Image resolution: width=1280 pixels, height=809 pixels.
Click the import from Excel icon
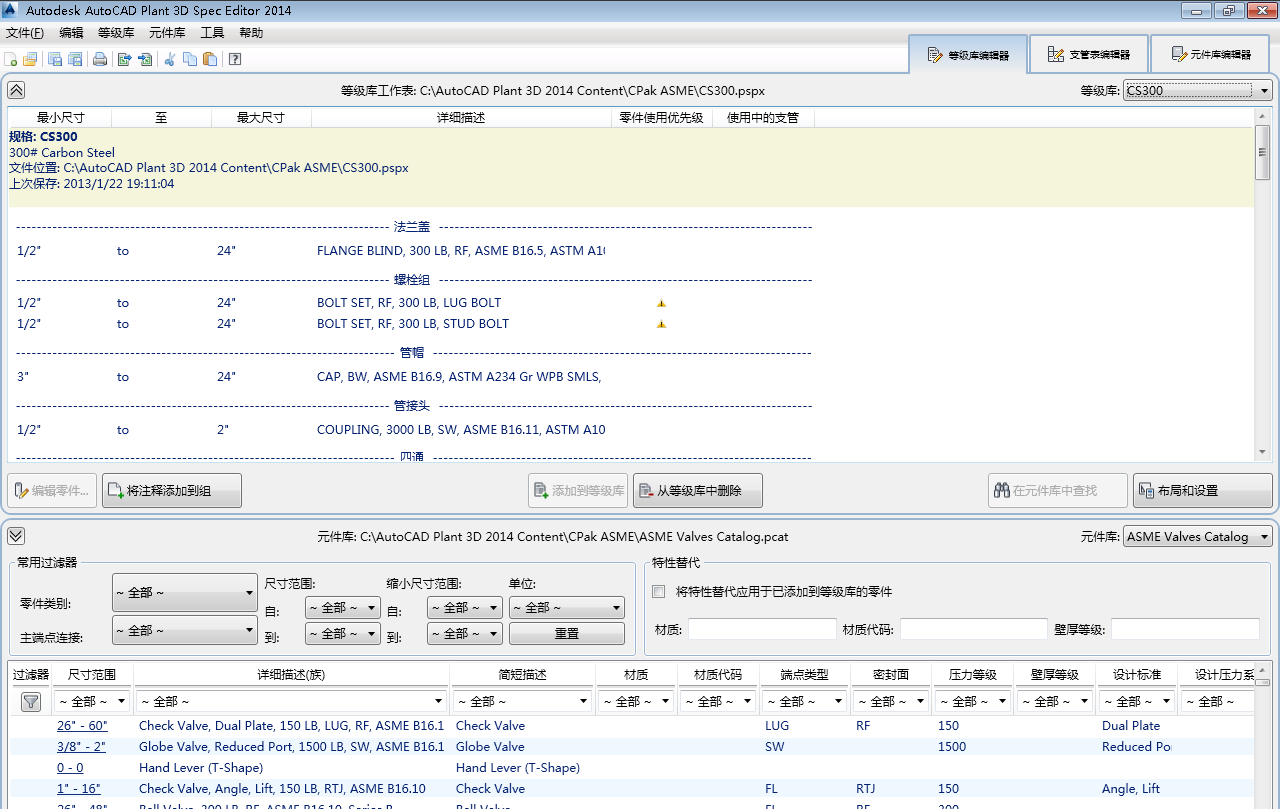[x=145, y=59]
